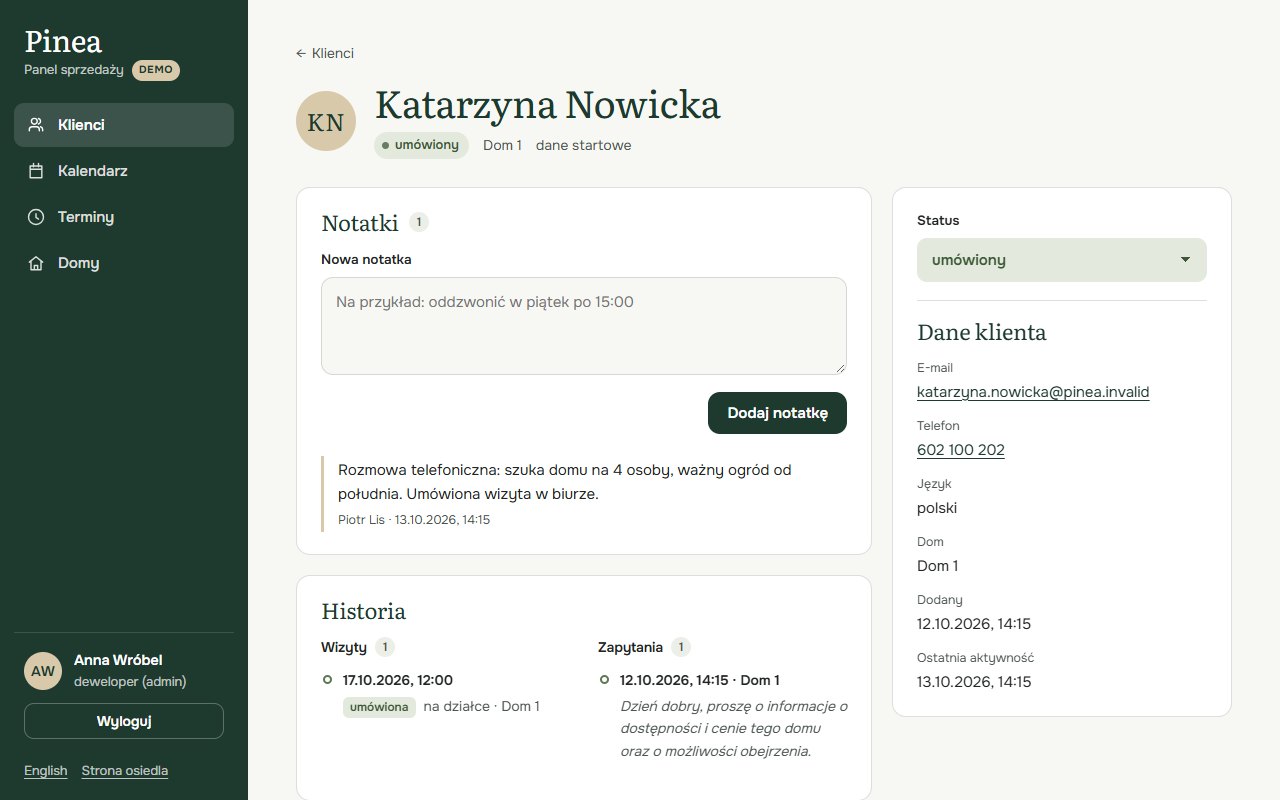Click the AW user avatar
The height and width of the screenshot is (800, 1280).
pos(43,671)
